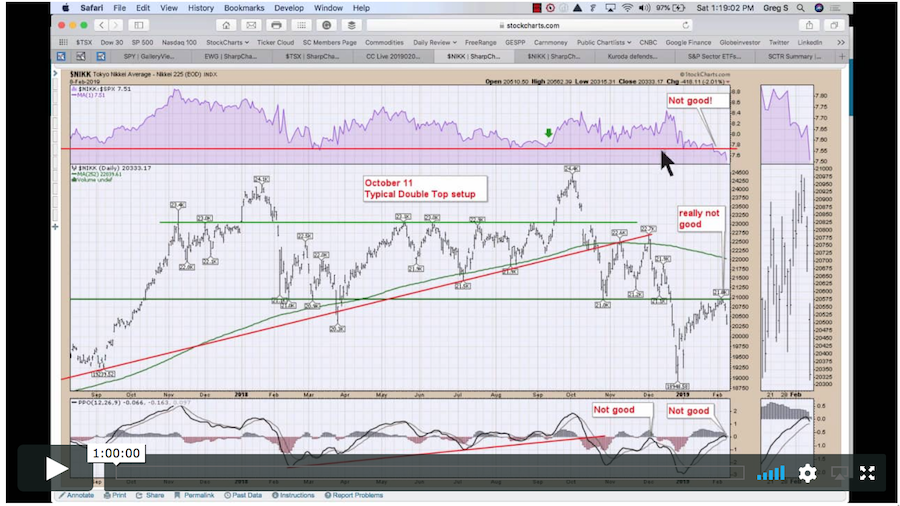Click the Wi-Fi status icon
The width and height of the screenshot is (900, 506).
pos(627,8)
